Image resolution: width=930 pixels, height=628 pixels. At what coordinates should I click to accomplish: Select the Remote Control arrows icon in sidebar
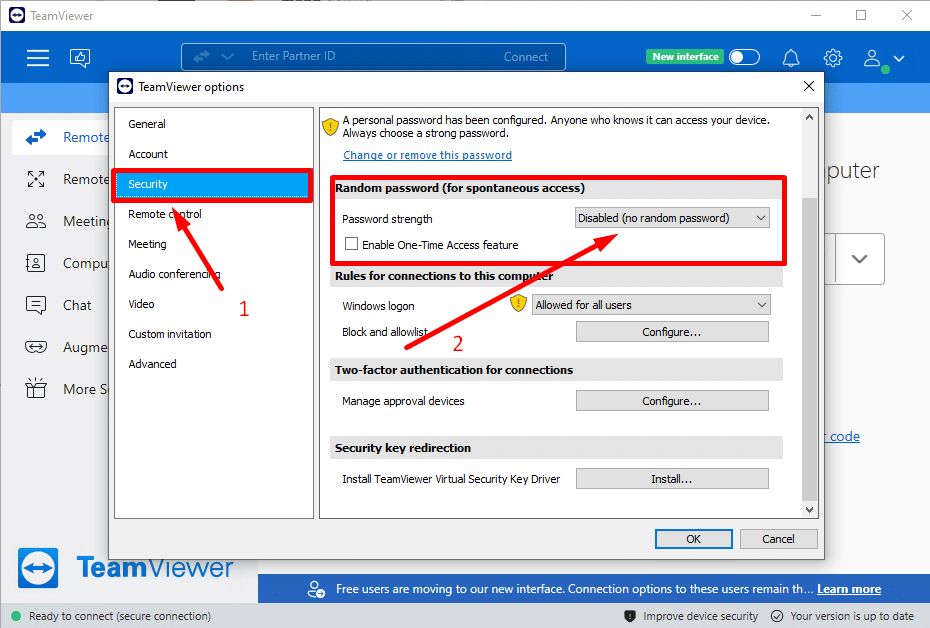(x=36, y=137)
